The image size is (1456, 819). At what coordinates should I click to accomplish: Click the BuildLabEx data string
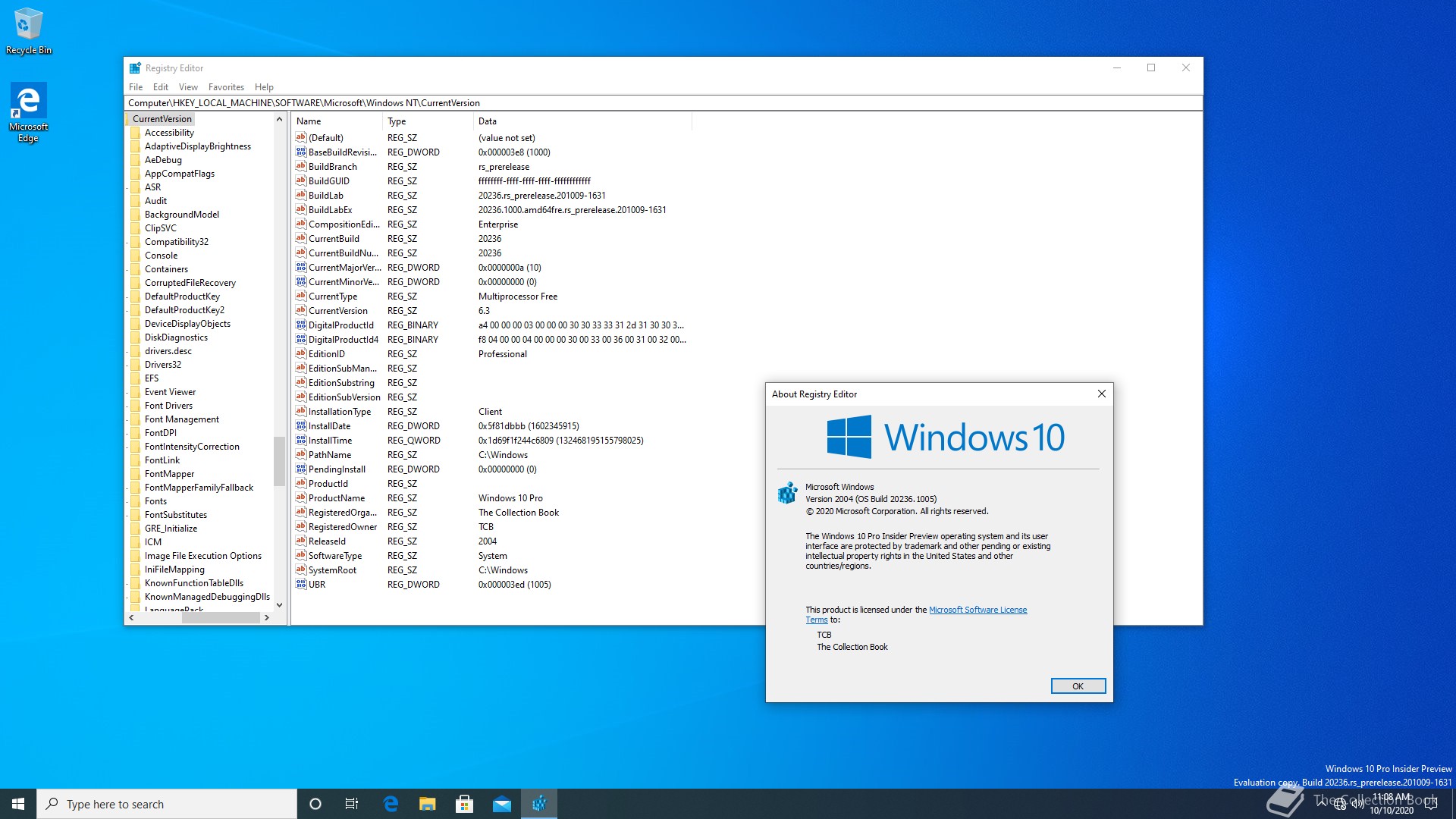pyautogui.click(x=573, y=210)
